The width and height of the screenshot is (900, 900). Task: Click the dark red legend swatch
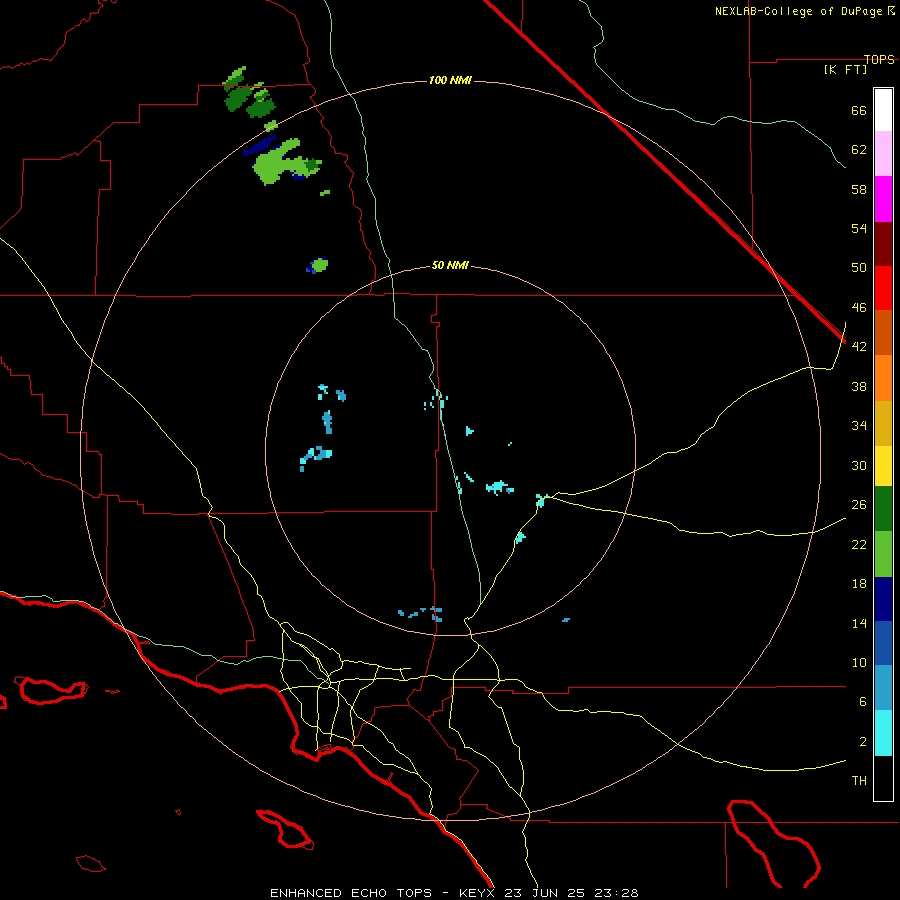[x=883, y=244]
